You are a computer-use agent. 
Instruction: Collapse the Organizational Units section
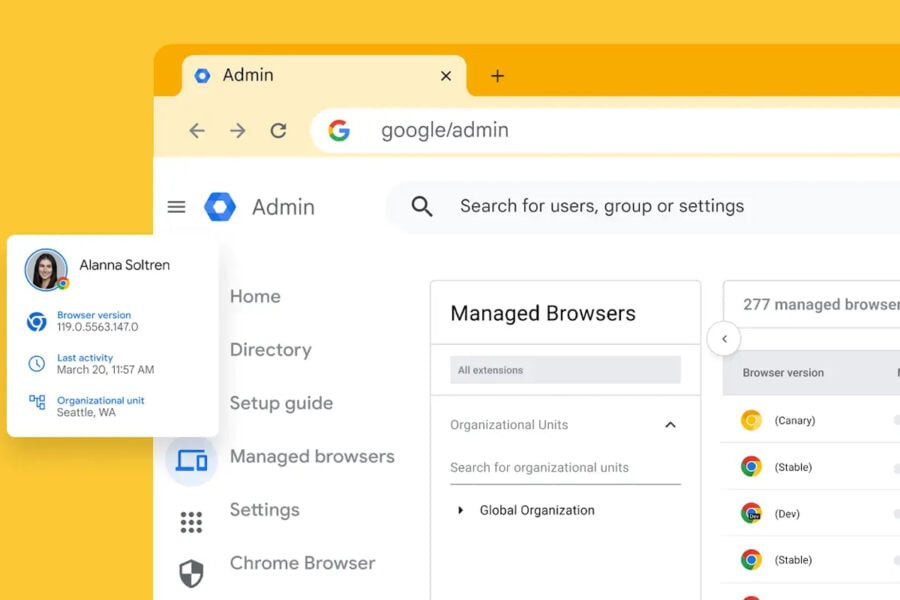pyautogui.click(x=670, y=425)
